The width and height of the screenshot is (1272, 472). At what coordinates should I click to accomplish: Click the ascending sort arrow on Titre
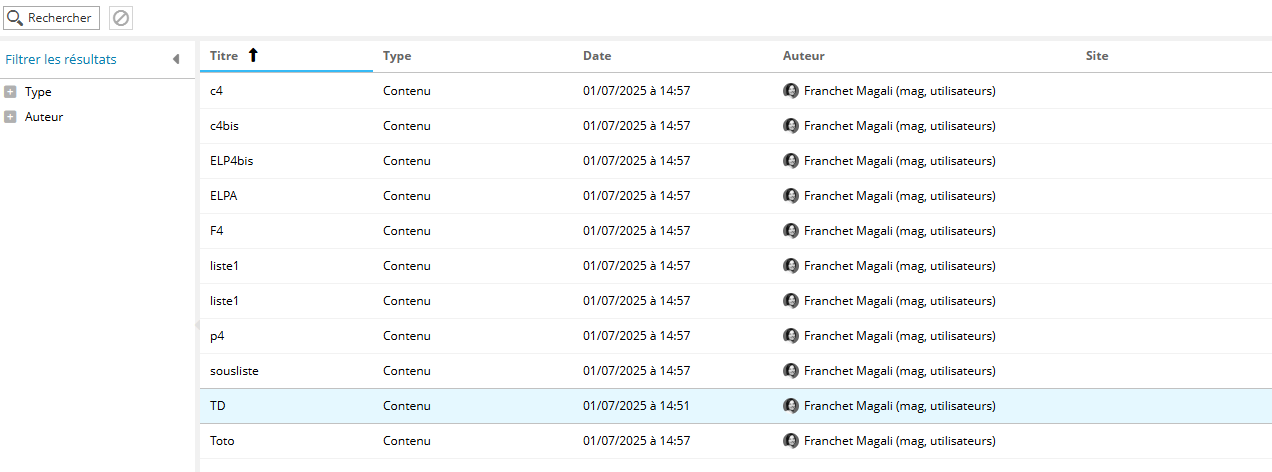pyautogui.click(x=253, y=56)
